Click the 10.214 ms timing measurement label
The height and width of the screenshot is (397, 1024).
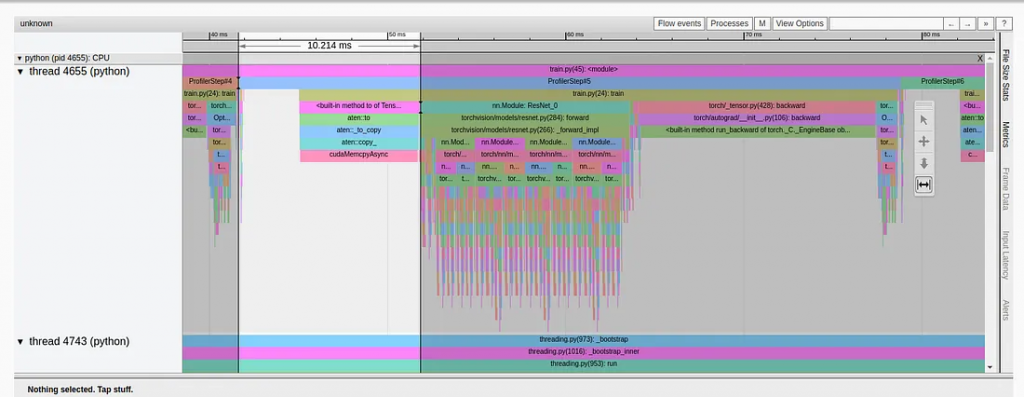point(329,46)
